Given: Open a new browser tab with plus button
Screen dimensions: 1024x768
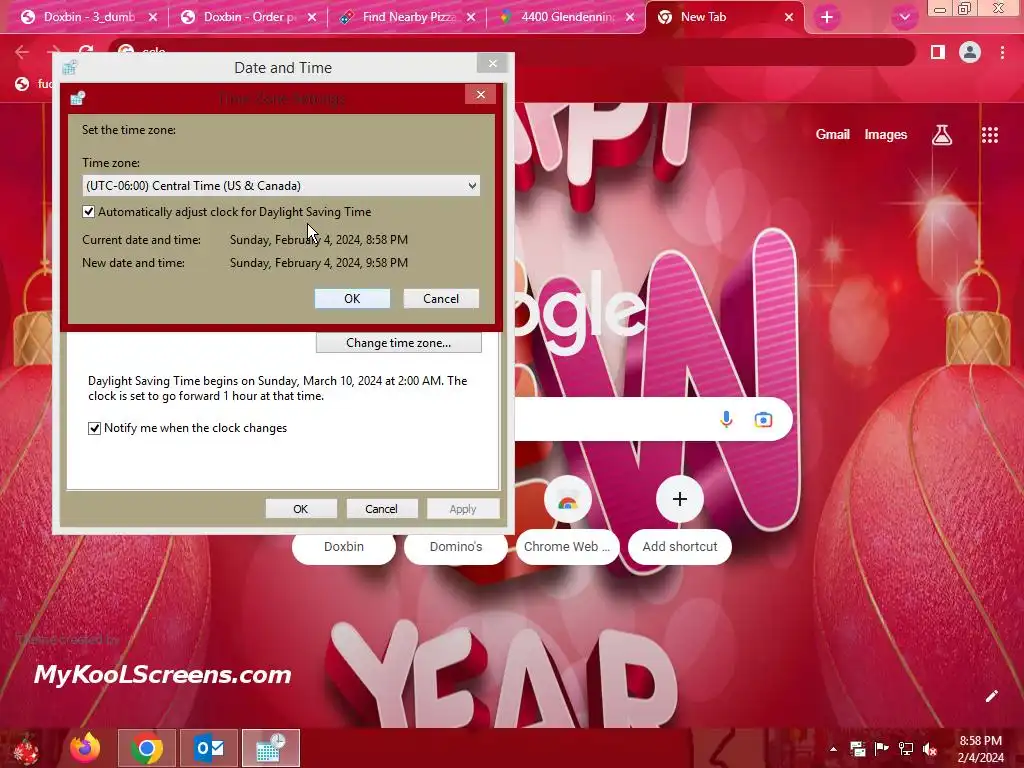Looking at the screenshot, I should 827,18.
